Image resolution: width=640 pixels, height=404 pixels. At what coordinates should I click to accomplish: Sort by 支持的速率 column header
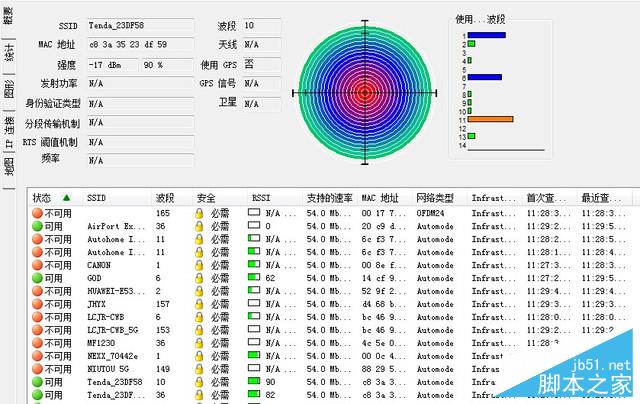[x=329, y=198]
